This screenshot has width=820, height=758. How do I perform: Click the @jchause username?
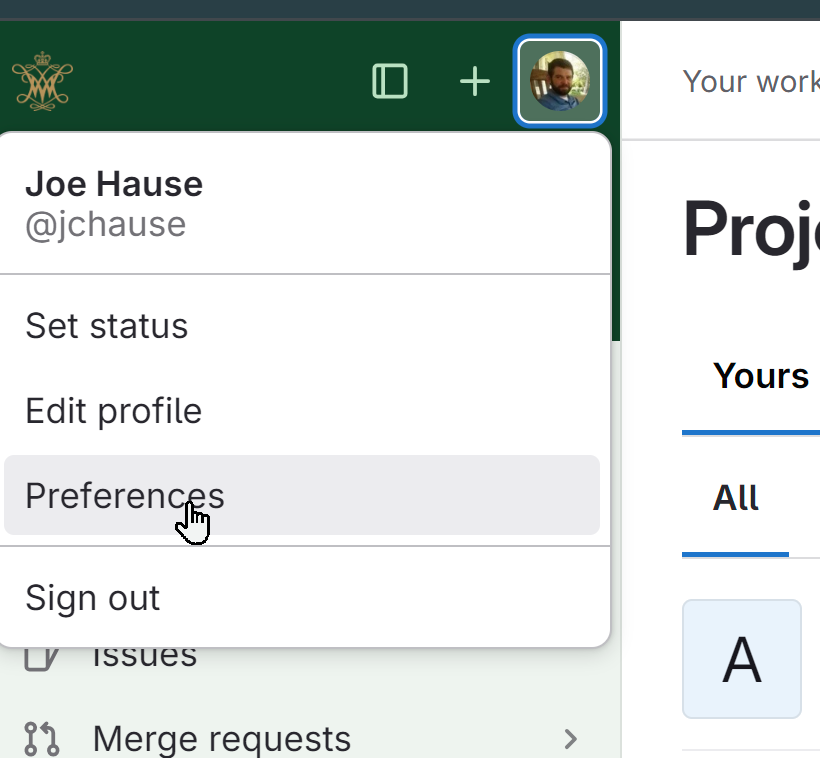(106, 225)
